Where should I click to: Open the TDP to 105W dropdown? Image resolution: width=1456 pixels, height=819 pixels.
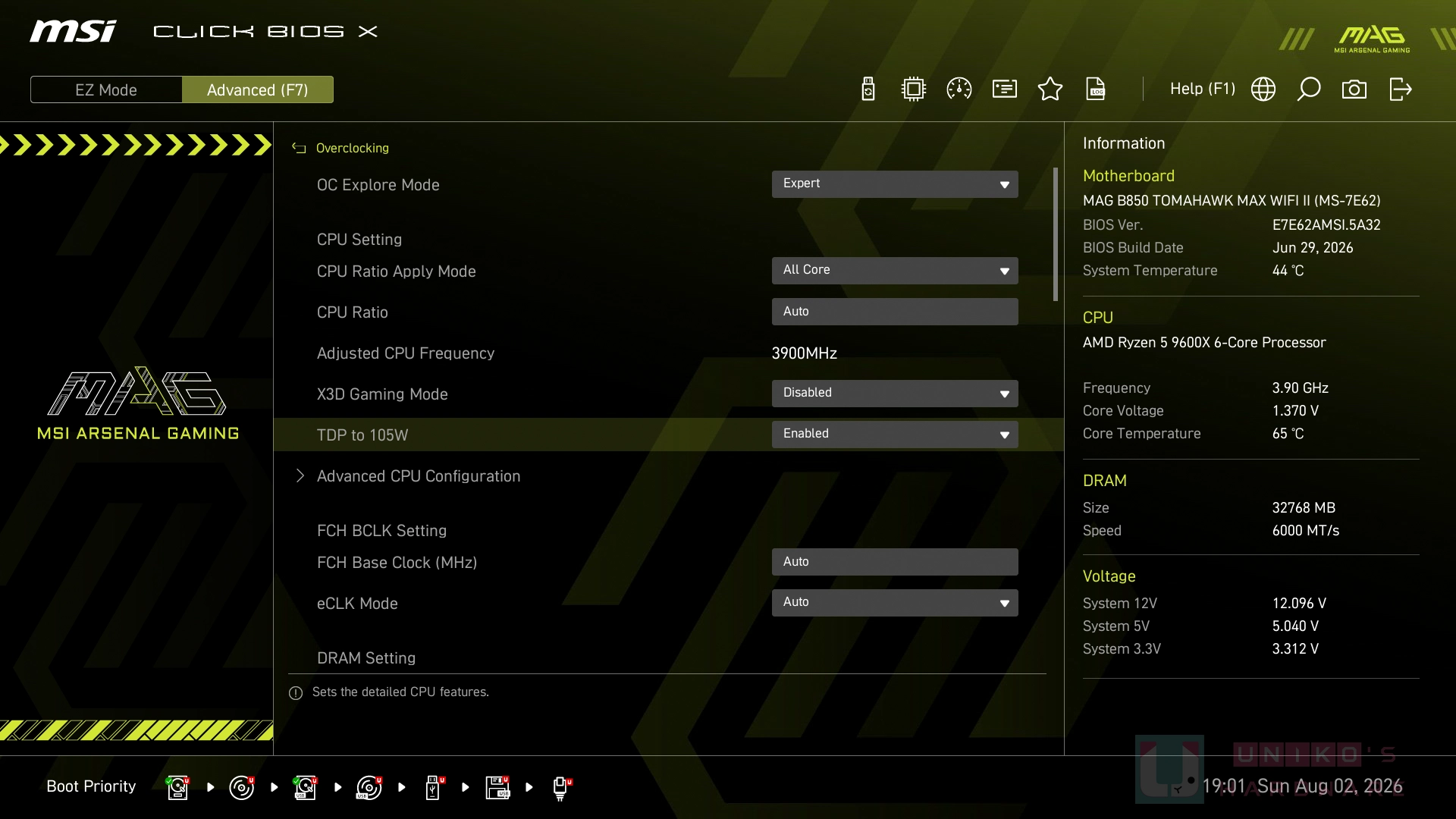[895, 435]
